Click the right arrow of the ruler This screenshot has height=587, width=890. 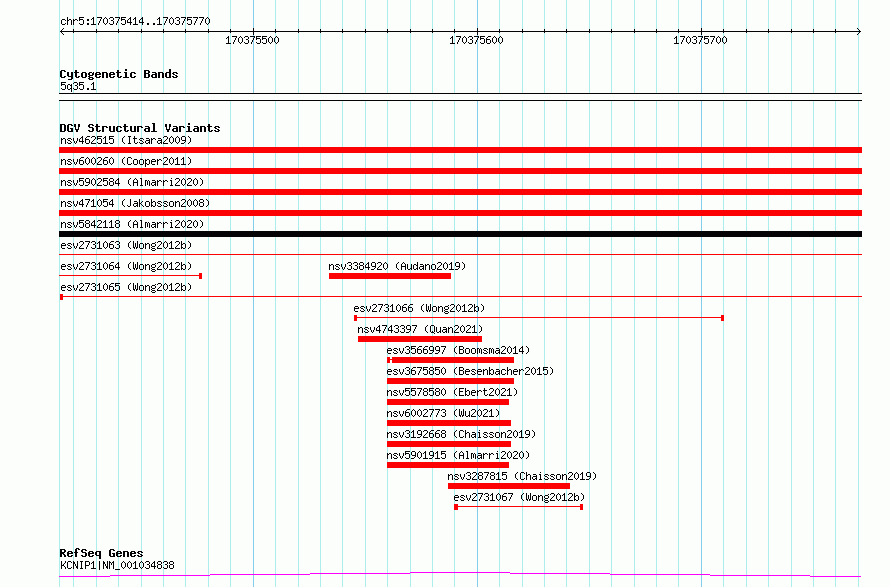pyautogui.click(x=859, y=31)
